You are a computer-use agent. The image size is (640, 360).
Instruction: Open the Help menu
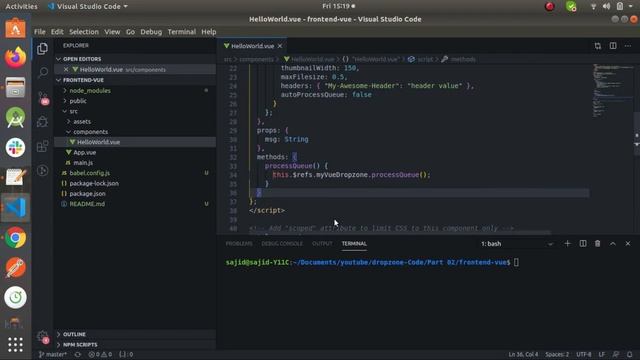[x=209, y=32]
